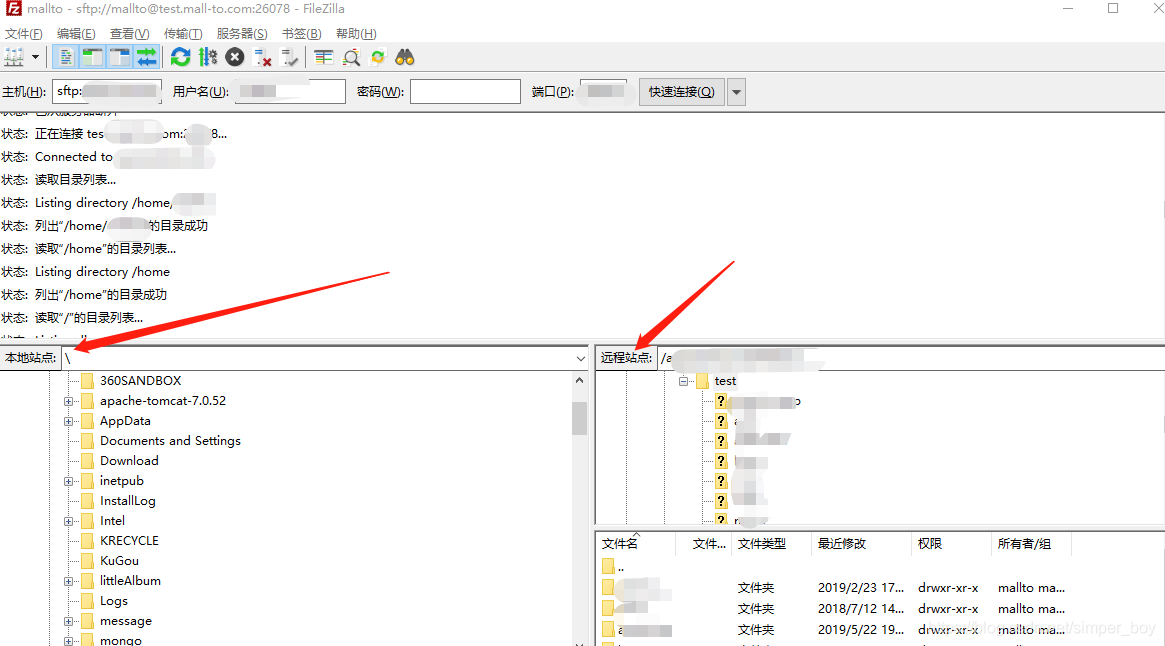Open the Site Manager dropdown arrow
Screen dimensions: 1165x646
point(35,57)
